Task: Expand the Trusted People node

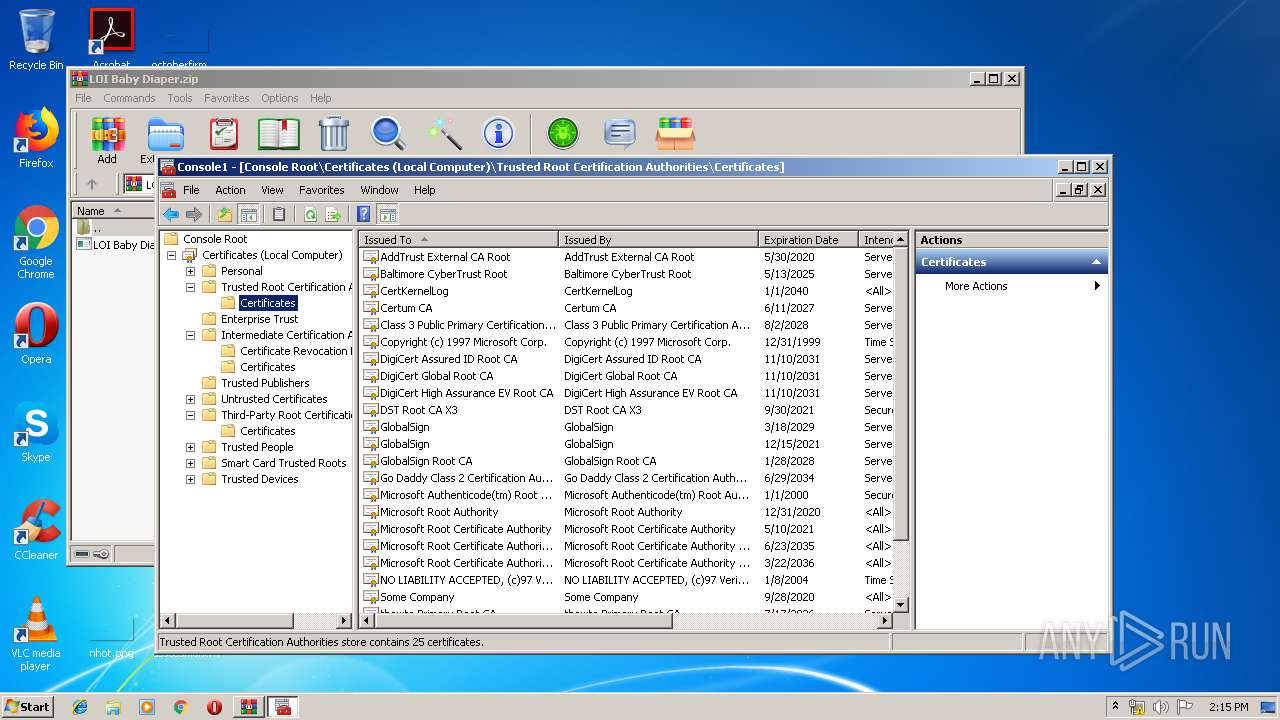Action: (191, 447)
